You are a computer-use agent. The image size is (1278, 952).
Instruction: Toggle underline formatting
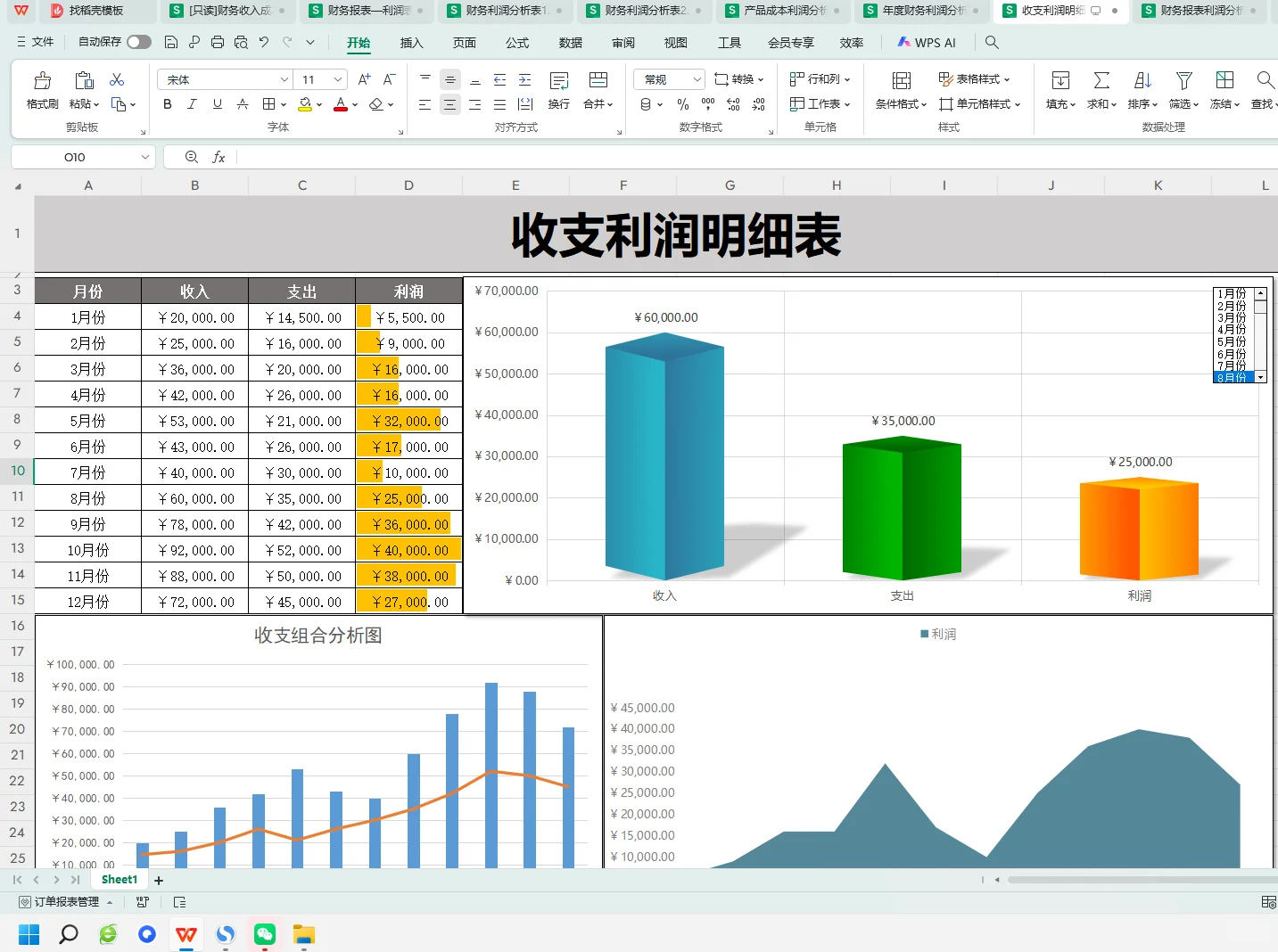[218, 104]
